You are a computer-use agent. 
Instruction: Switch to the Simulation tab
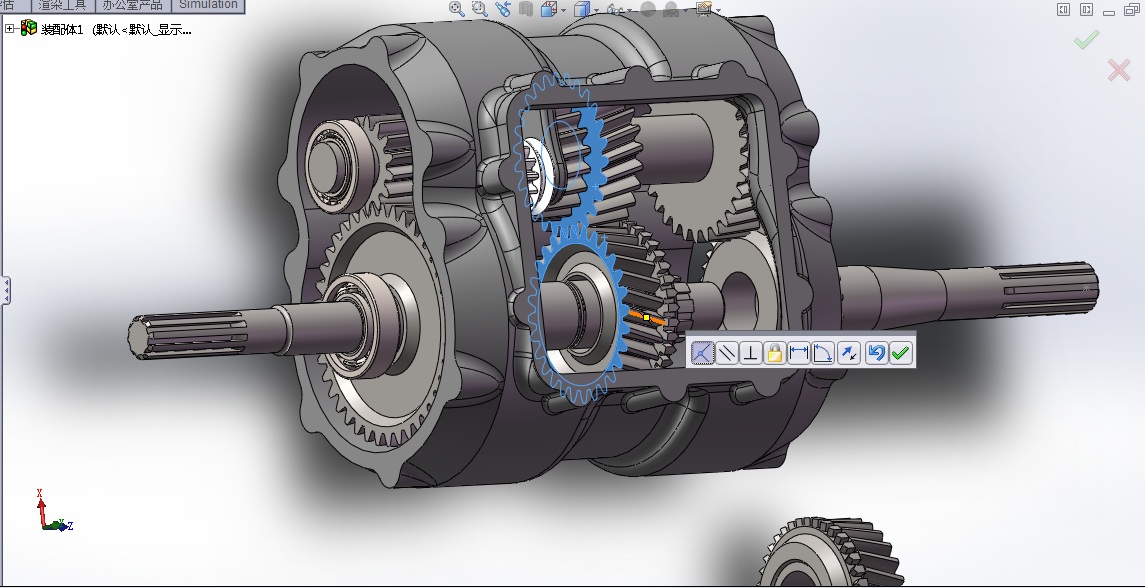click(x=208, y=5)
